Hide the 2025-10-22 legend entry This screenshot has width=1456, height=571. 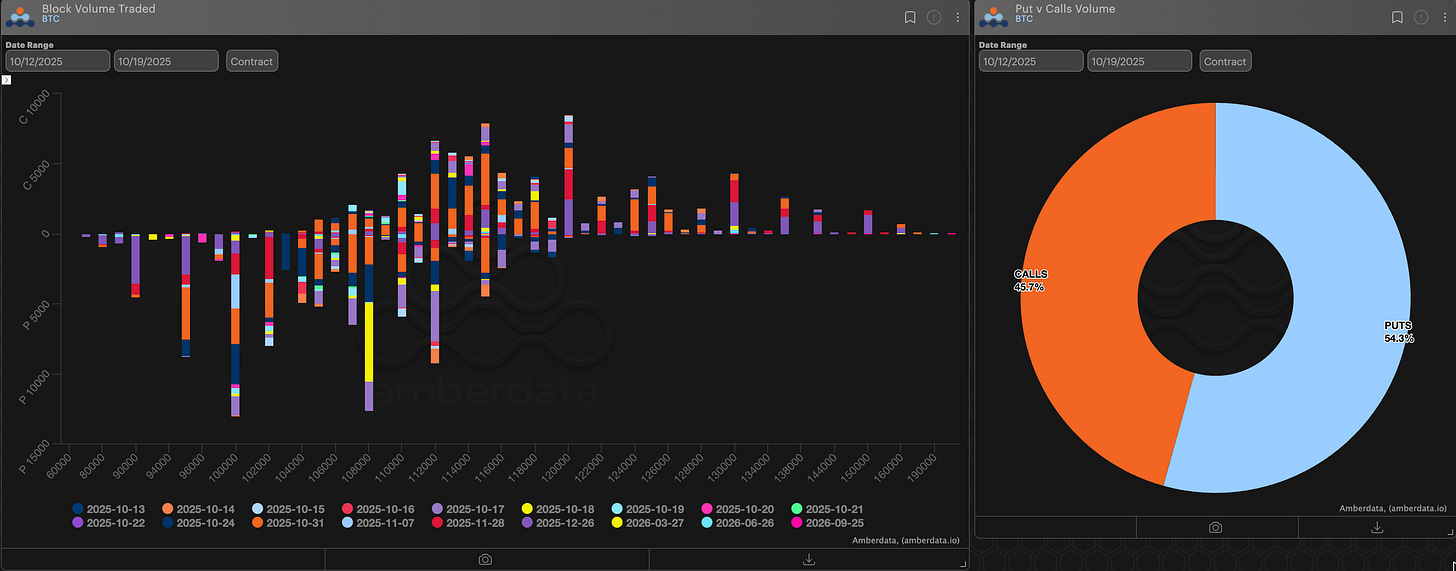[x=111, y=522]
